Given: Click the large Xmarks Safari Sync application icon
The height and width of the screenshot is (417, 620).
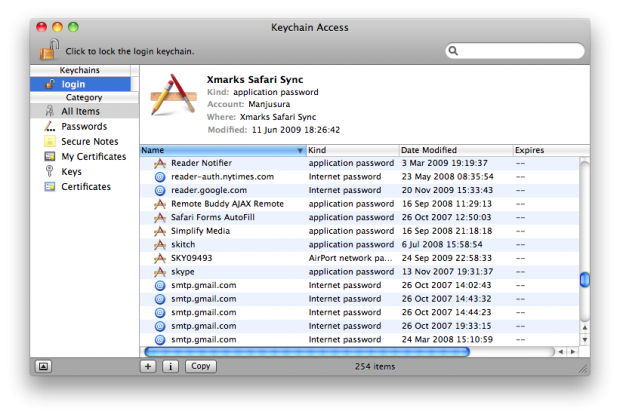Looking at the screenshot, I should pyautogui.click(x=174, y=95).
